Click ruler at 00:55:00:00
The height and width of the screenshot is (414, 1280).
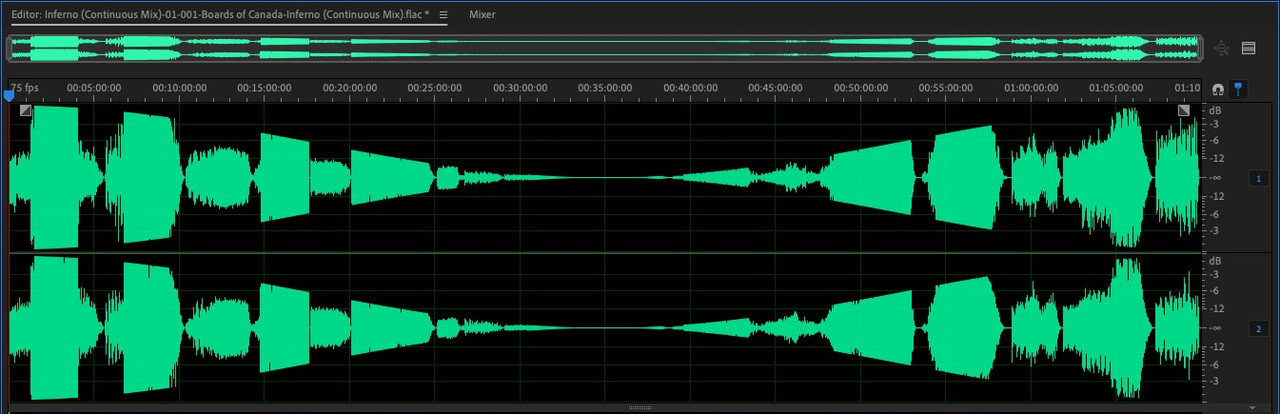944,87
